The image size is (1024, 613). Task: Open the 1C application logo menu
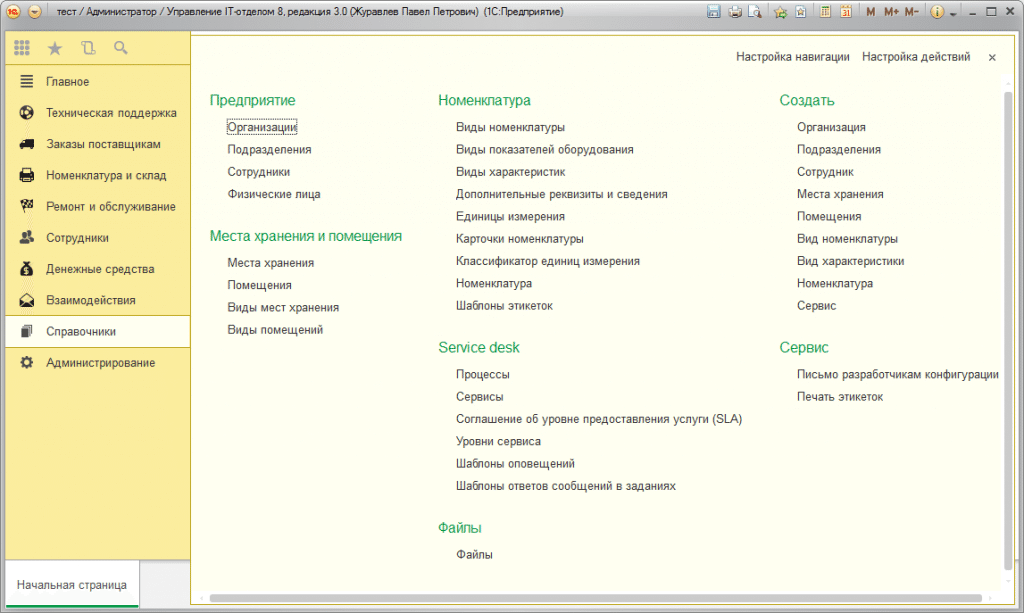13,12
